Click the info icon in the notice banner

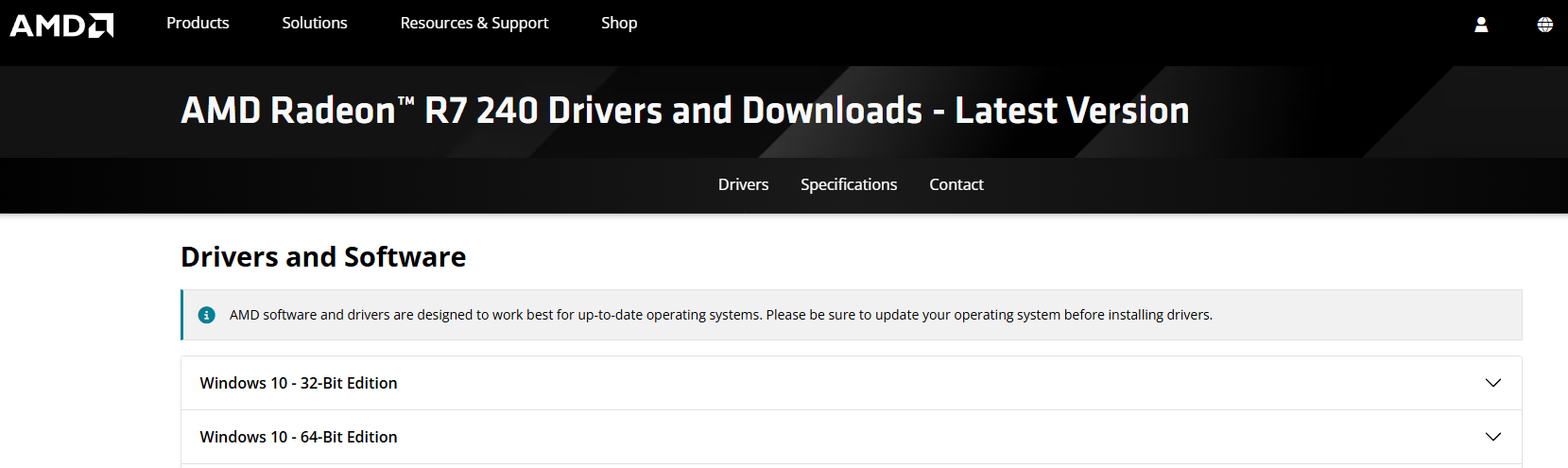[x=206, y=315]
